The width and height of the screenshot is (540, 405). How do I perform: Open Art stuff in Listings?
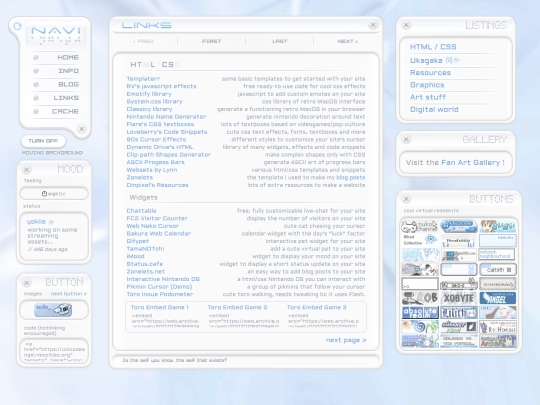click(428, 97)
